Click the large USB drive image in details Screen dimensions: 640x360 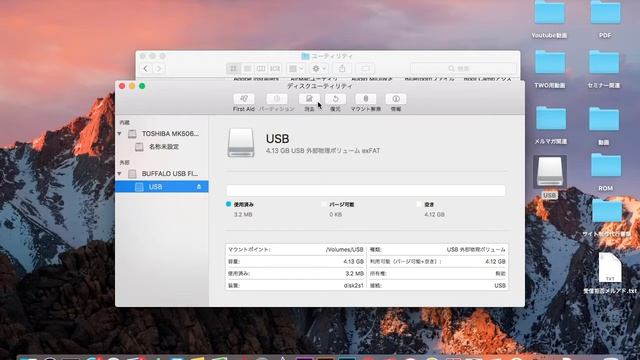241,143
